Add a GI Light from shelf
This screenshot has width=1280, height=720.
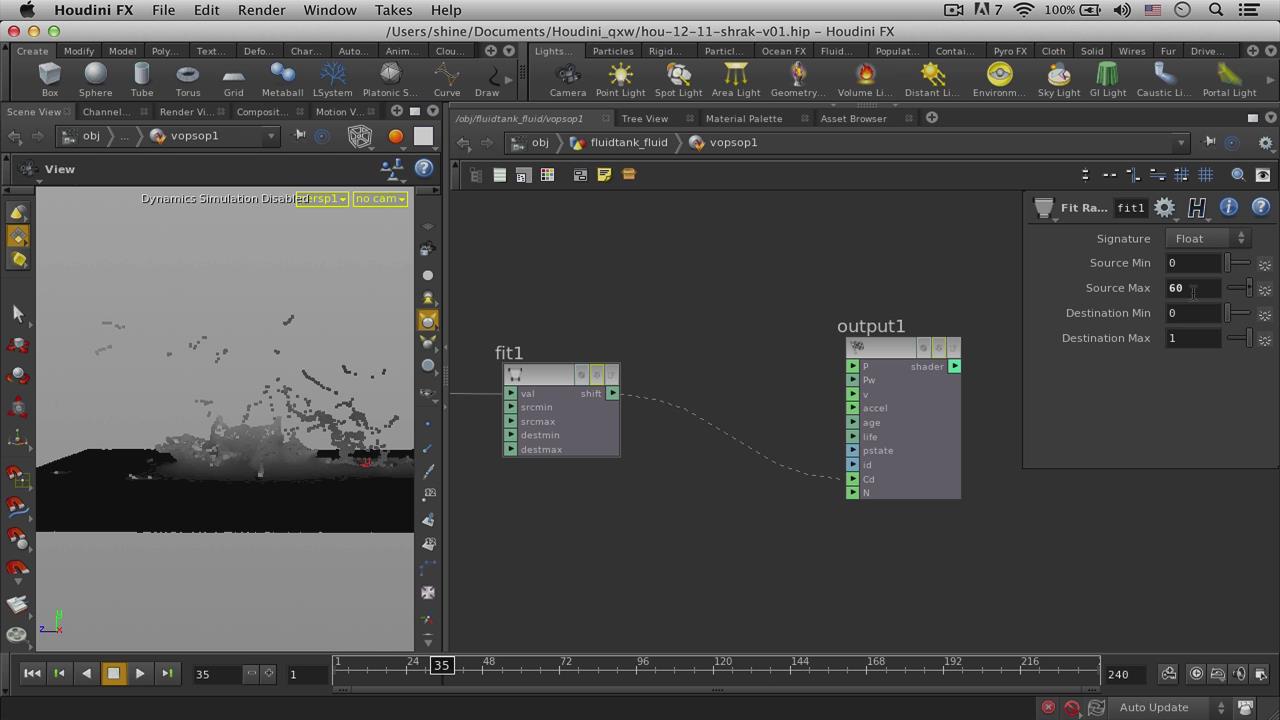click(x=1108, y=79)
